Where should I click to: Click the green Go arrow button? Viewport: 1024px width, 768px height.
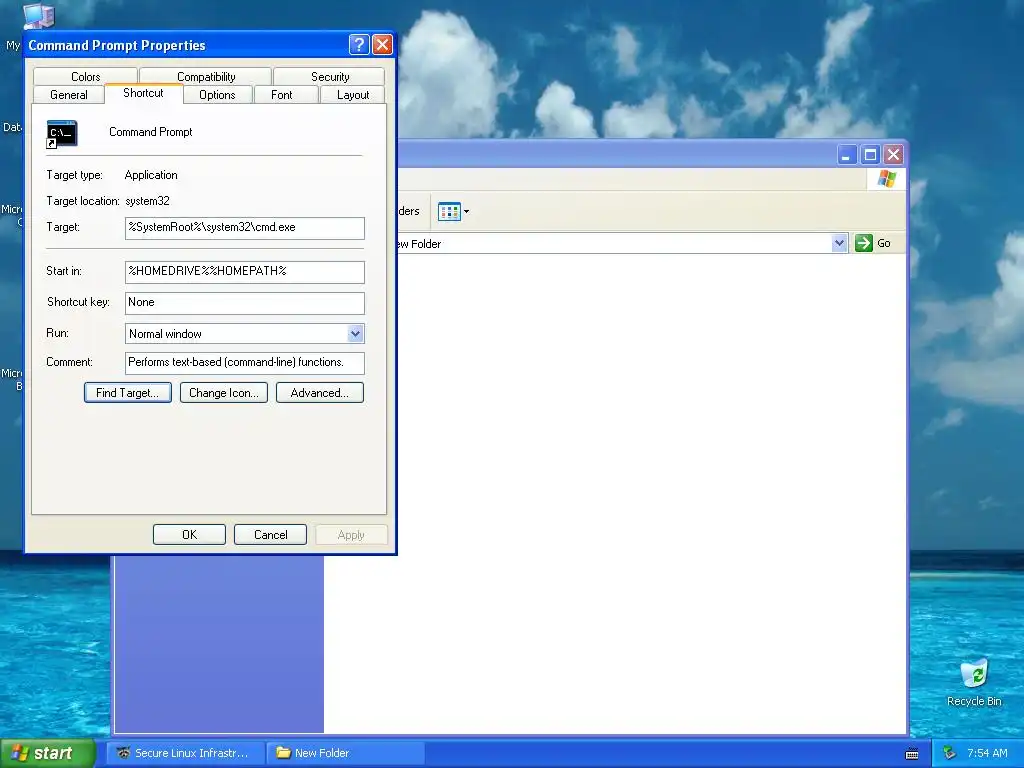point(863,243)
